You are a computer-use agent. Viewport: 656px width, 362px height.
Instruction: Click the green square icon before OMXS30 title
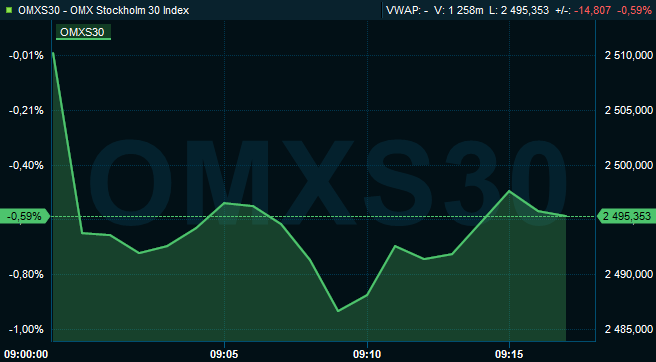[x=9, y=10]
